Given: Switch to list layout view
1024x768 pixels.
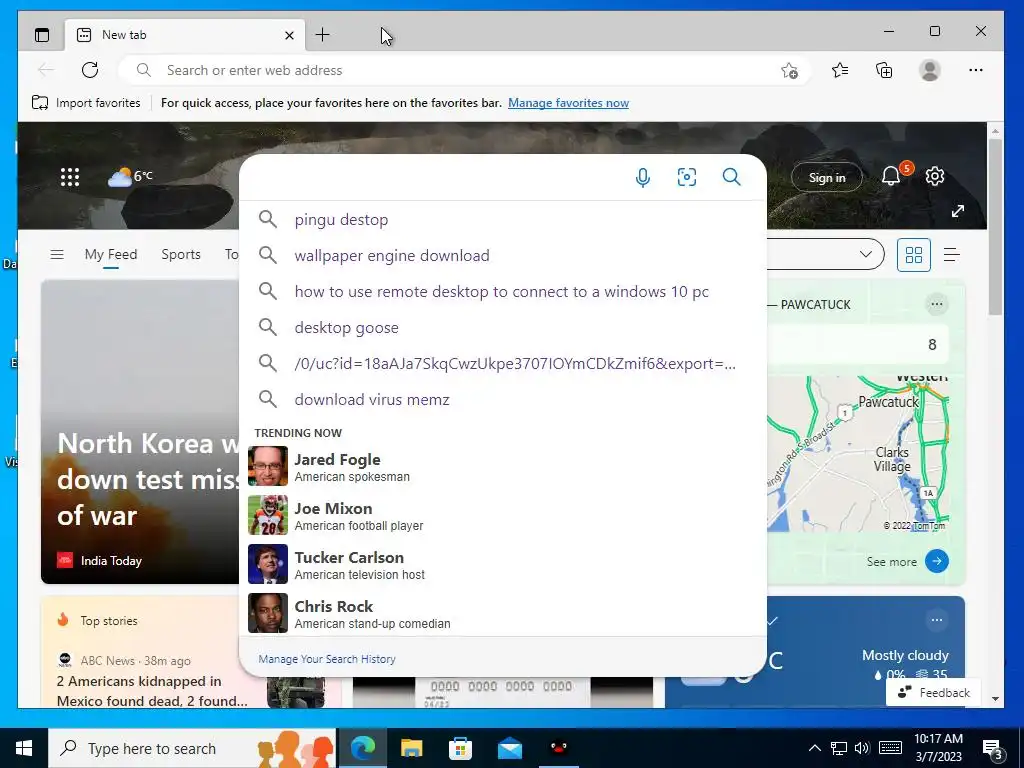Looking at the screenshot, I should pyautogui.click(x=952, y=255).
